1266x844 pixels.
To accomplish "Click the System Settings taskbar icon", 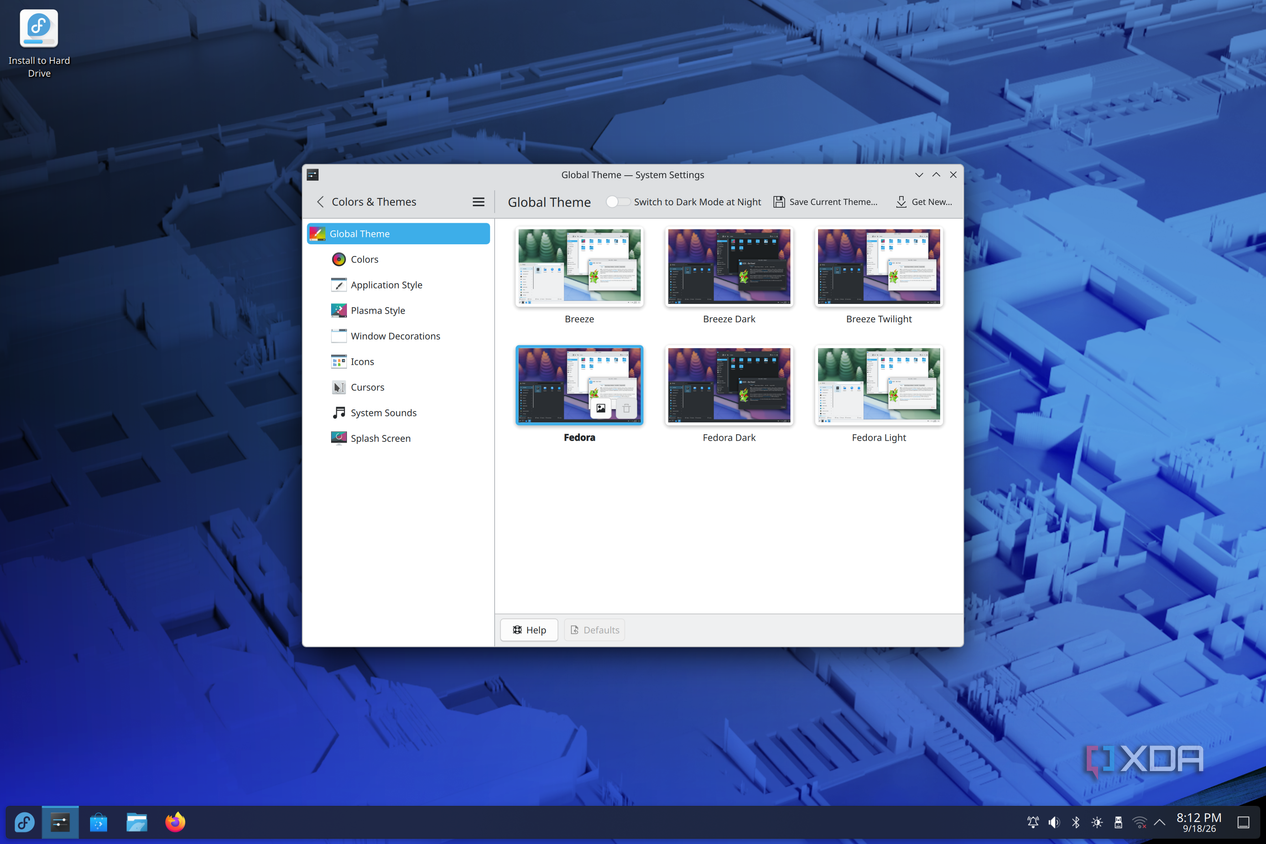I will click(60, 822).
